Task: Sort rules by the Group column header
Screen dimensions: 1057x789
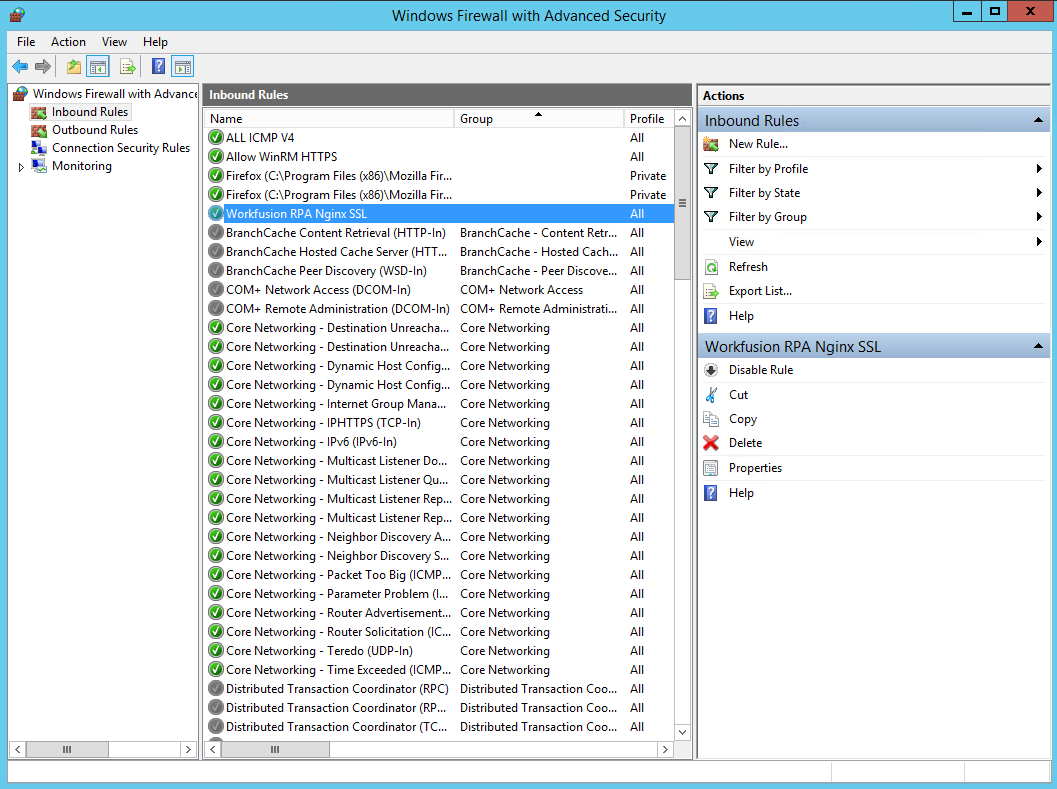Action: (539, 119)
